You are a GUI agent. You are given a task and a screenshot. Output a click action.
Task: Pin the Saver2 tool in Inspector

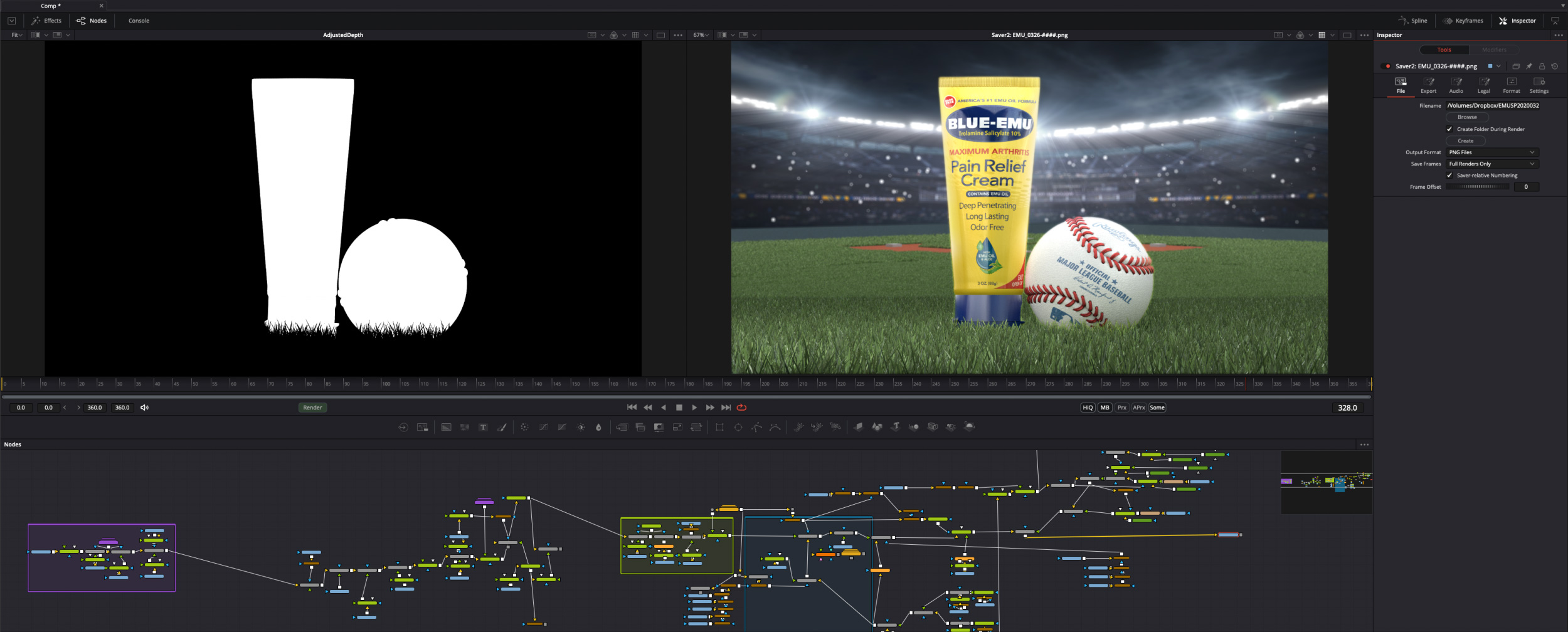click(x=1529, y=66)
